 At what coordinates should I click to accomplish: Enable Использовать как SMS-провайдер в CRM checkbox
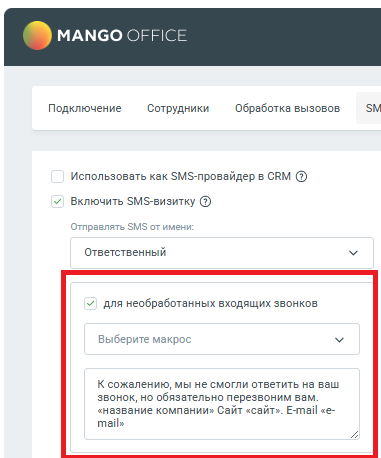pyautogui.click(x=57, y=176)
